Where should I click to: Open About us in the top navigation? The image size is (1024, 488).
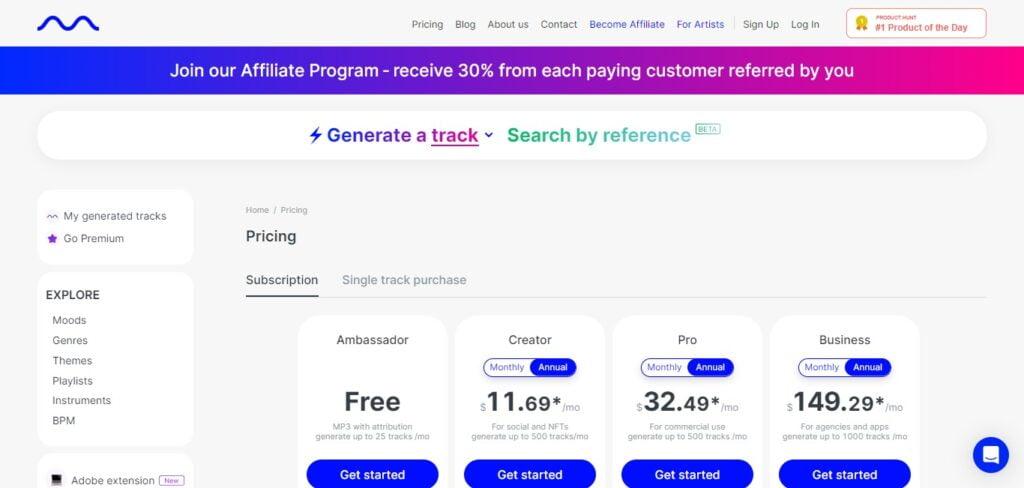(508, 24)
